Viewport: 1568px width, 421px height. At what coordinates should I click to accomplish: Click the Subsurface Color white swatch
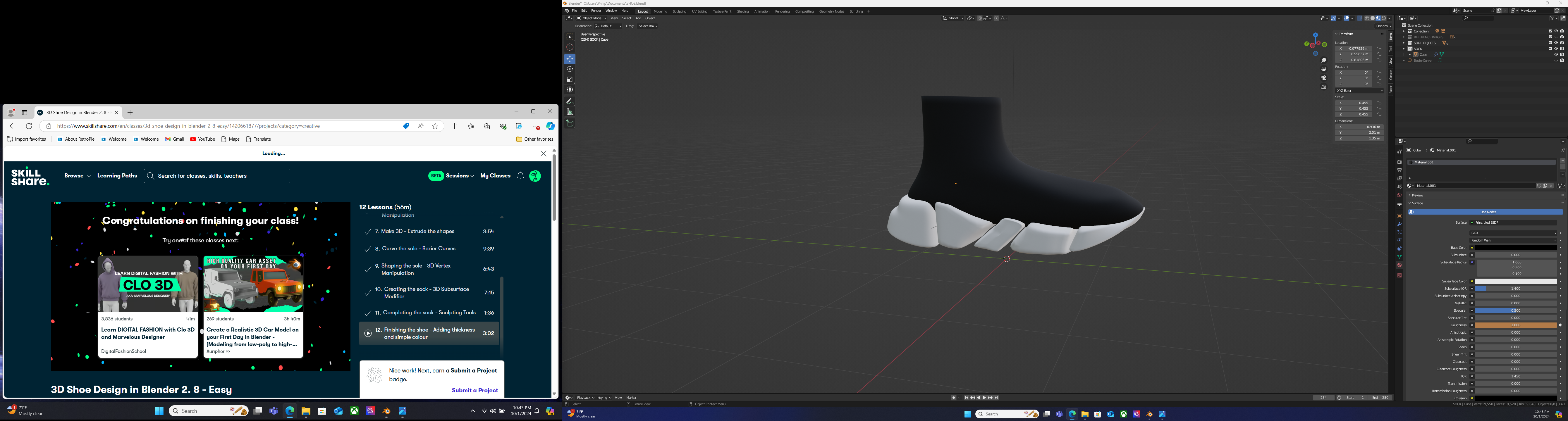[x=1516, y=281]
